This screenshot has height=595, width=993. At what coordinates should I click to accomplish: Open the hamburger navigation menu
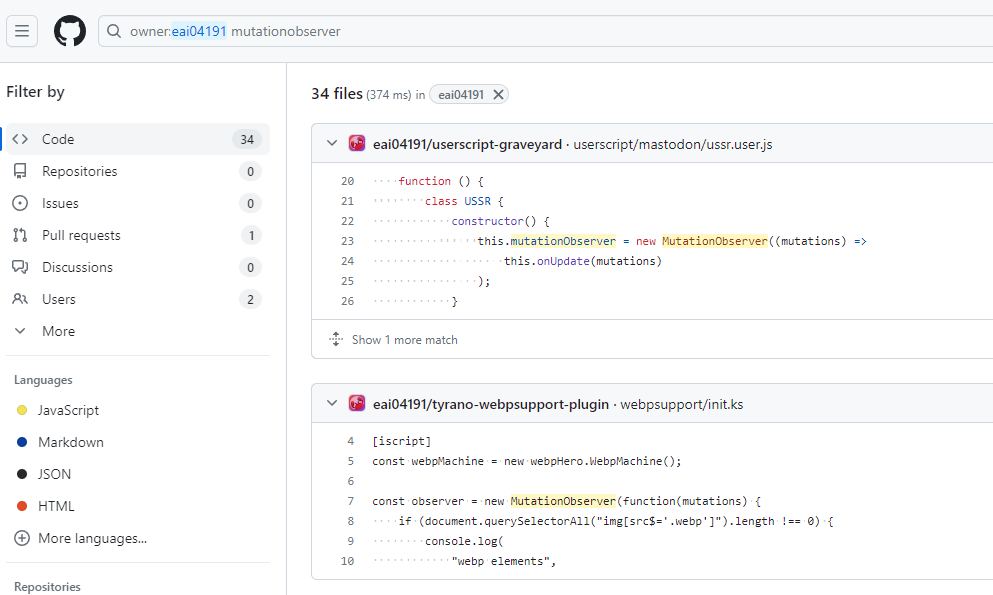point(22,31)
